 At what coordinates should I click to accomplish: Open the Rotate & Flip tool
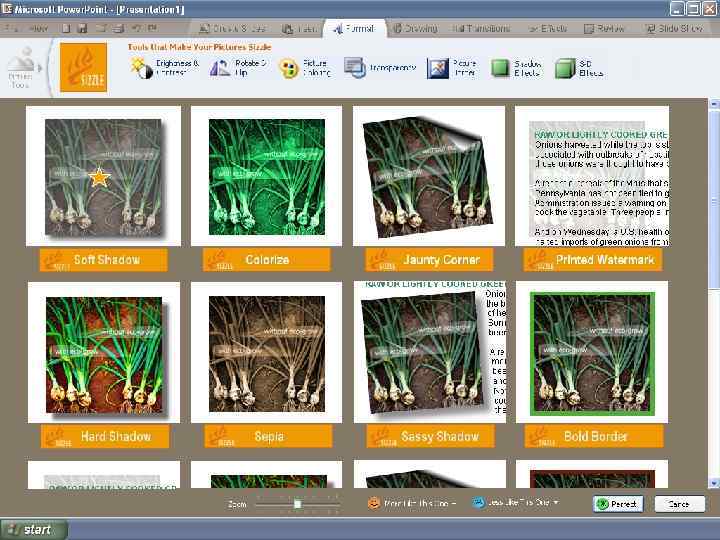point(238,68)
